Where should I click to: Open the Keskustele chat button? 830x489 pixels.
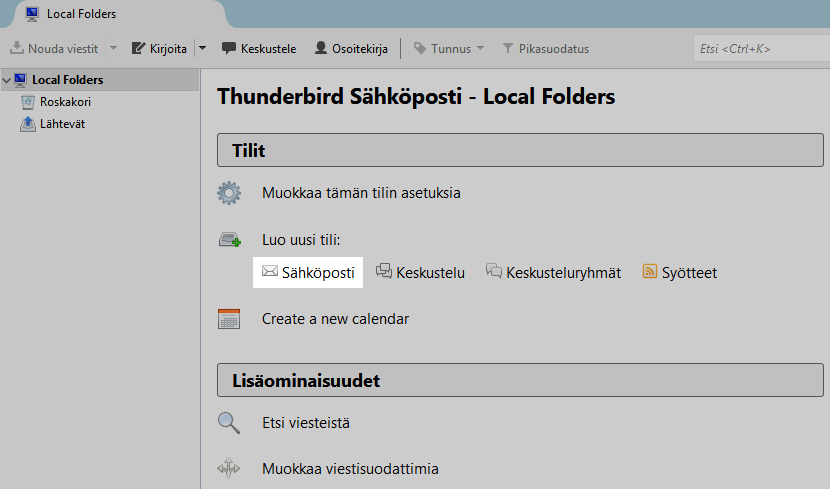tap(259, 48)
